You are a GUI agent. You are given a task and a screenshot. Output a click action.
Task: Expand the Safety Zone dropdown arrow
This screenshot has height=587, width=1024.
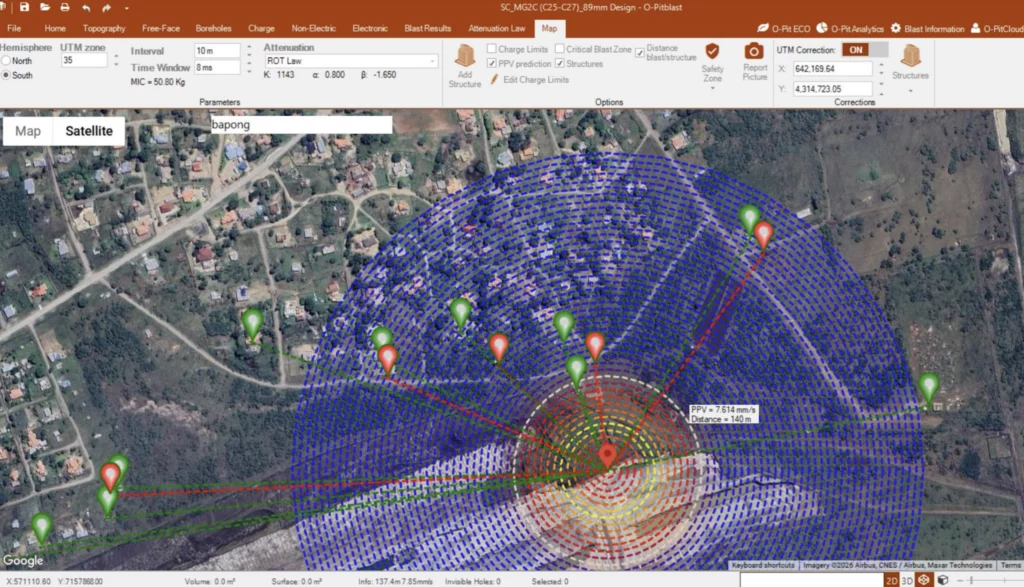(712, 88)
